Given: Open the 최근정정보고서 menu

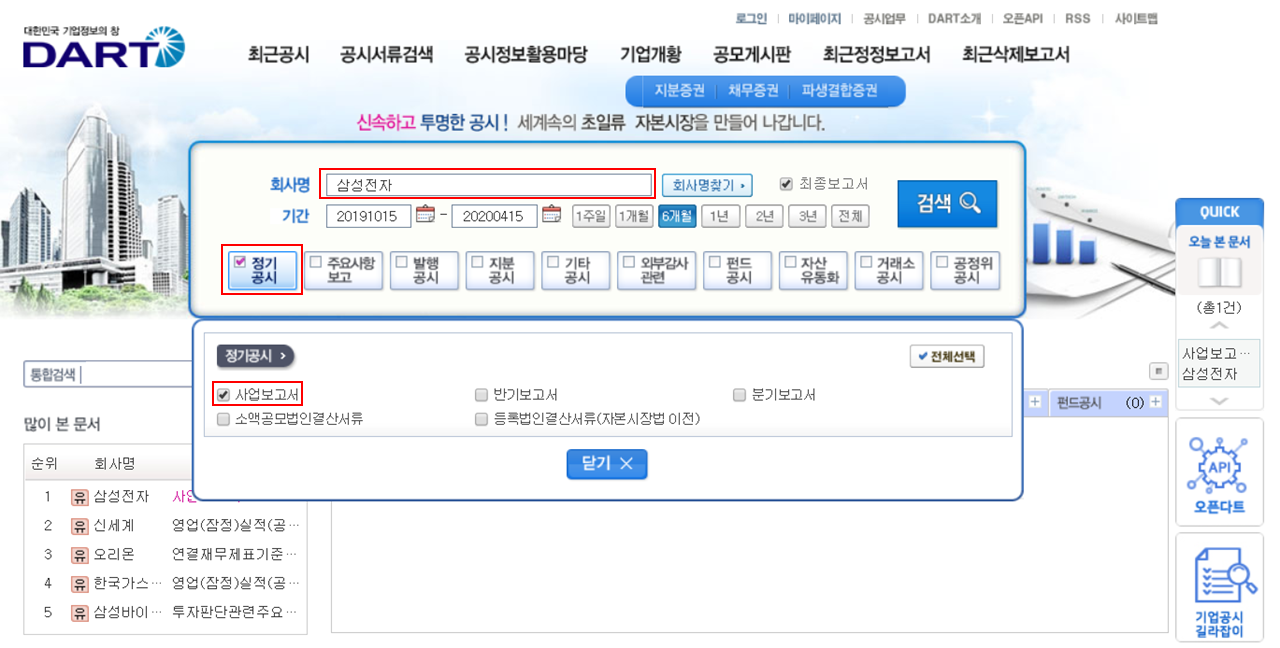Looking at the screenshot, I should pyautogui.click(x=877, y=55).
